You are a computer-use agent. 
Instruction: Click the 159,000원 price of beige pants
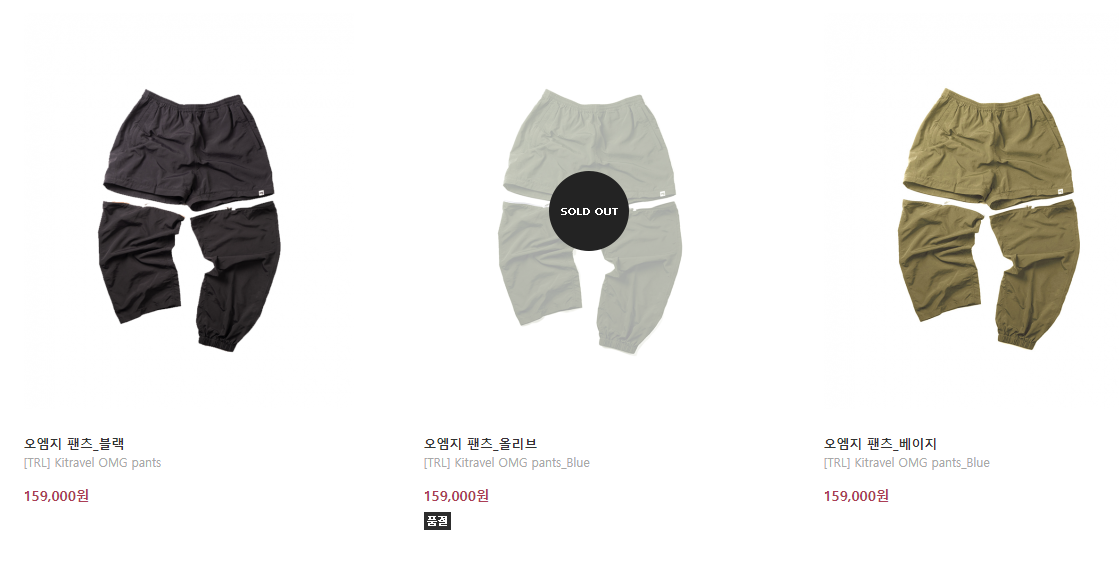point(856,496)
